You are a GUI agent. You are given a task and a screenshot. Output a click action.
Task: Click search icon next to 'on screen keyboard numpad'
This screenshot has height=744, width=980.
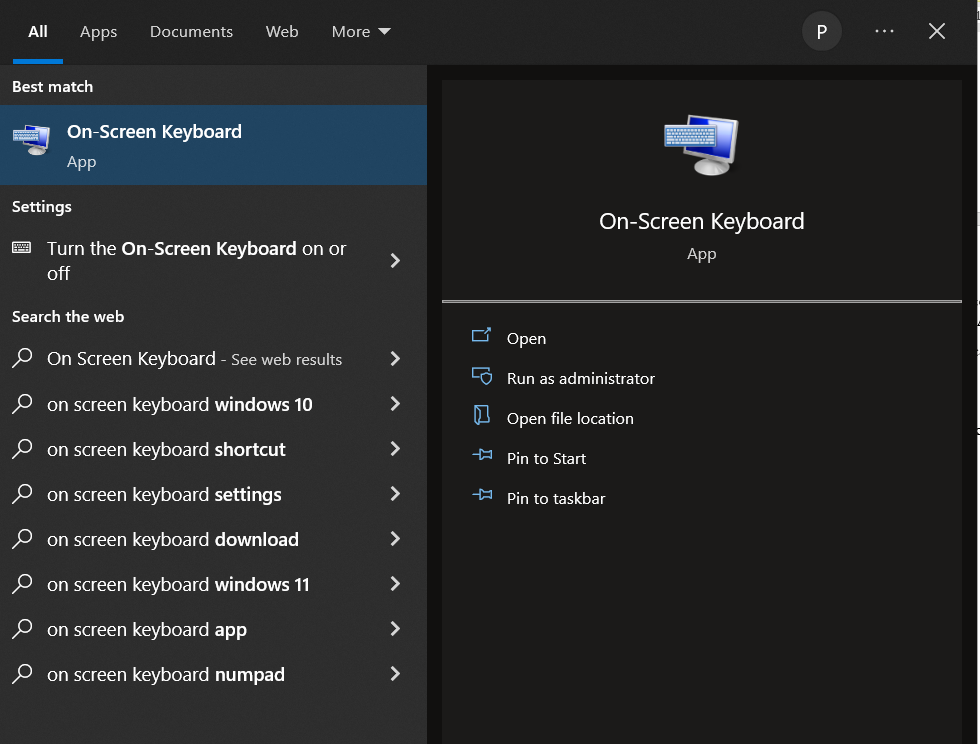pyautogui.click(x=22, y=673)
